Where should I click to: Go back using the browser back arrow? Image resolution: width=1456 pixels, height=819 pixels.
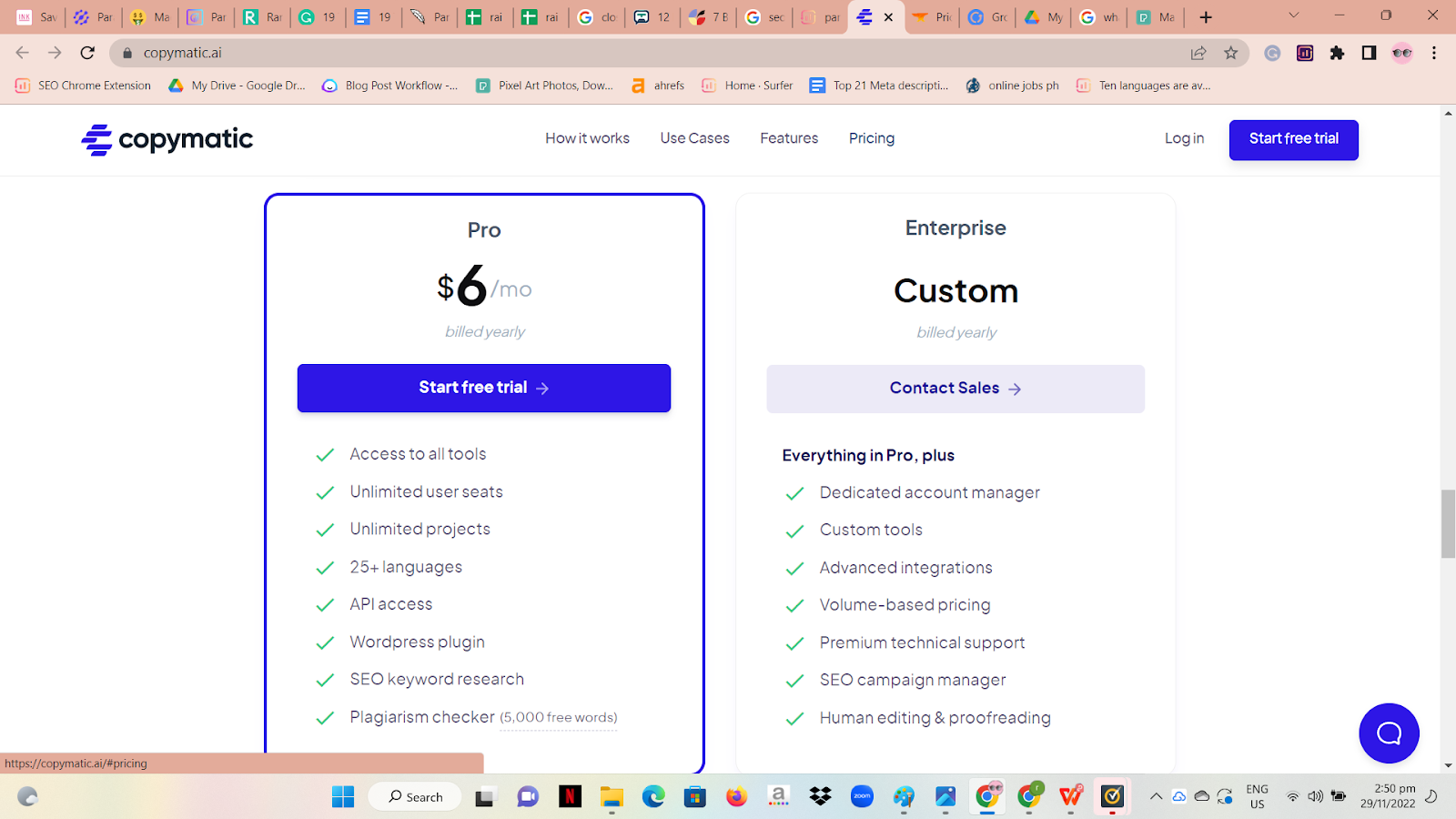point(23,53)
